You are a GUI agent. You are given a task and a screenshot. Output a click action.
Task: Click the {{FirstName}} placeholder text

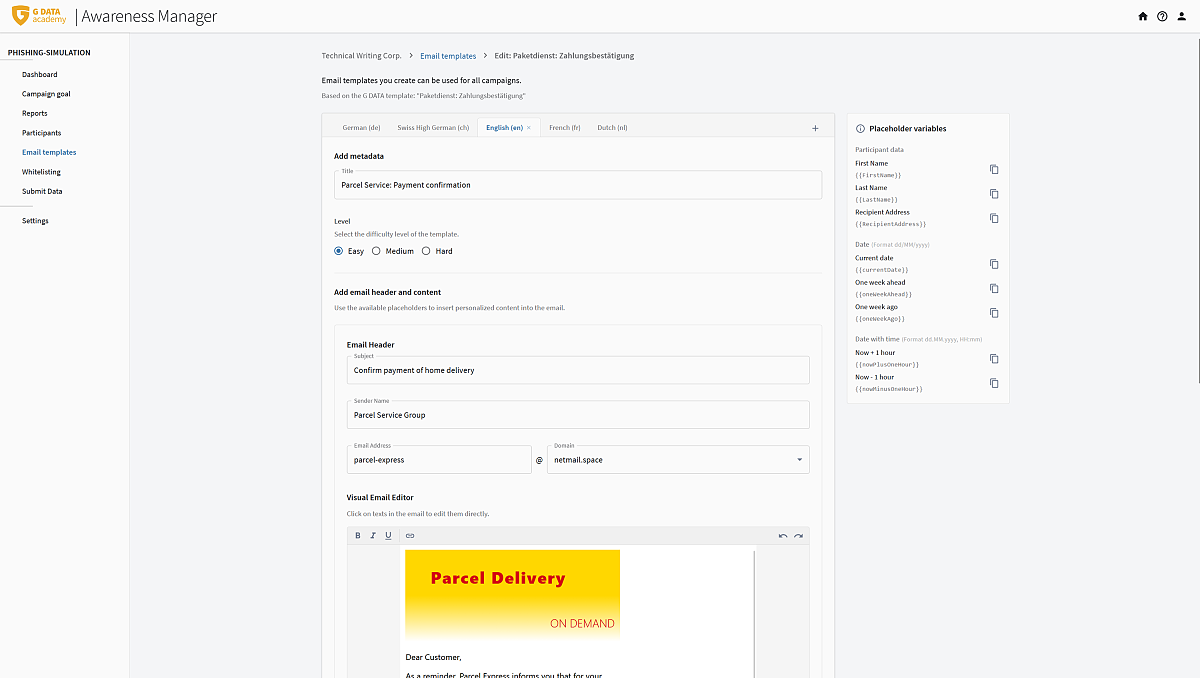pyautogui.click(x=879, y=175)
